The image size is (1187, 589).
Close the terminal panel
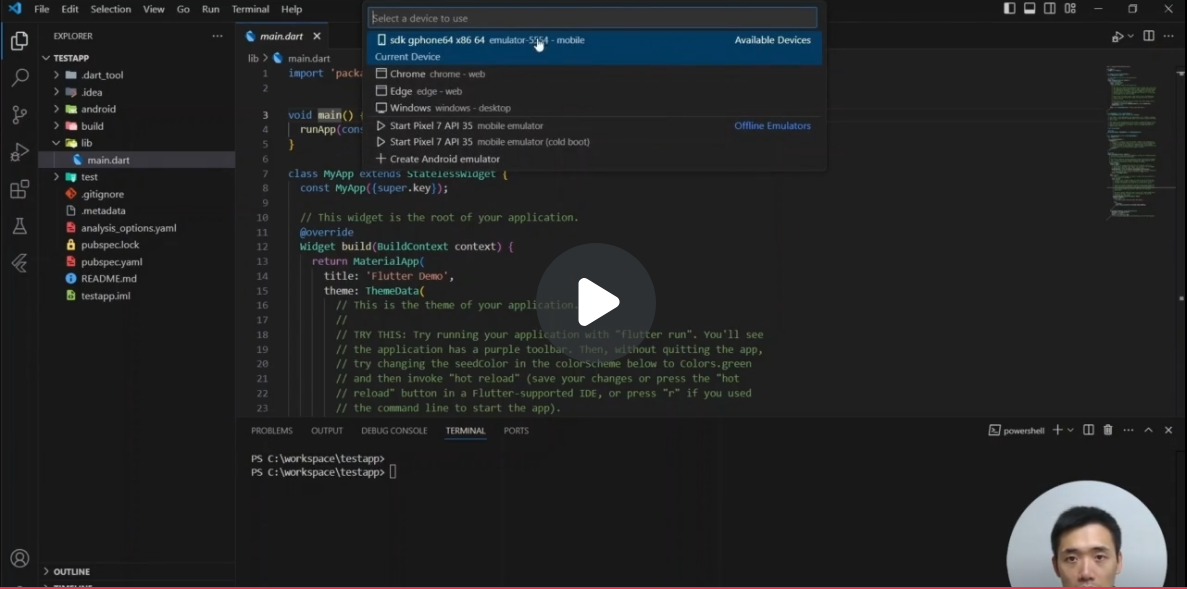1168,430
